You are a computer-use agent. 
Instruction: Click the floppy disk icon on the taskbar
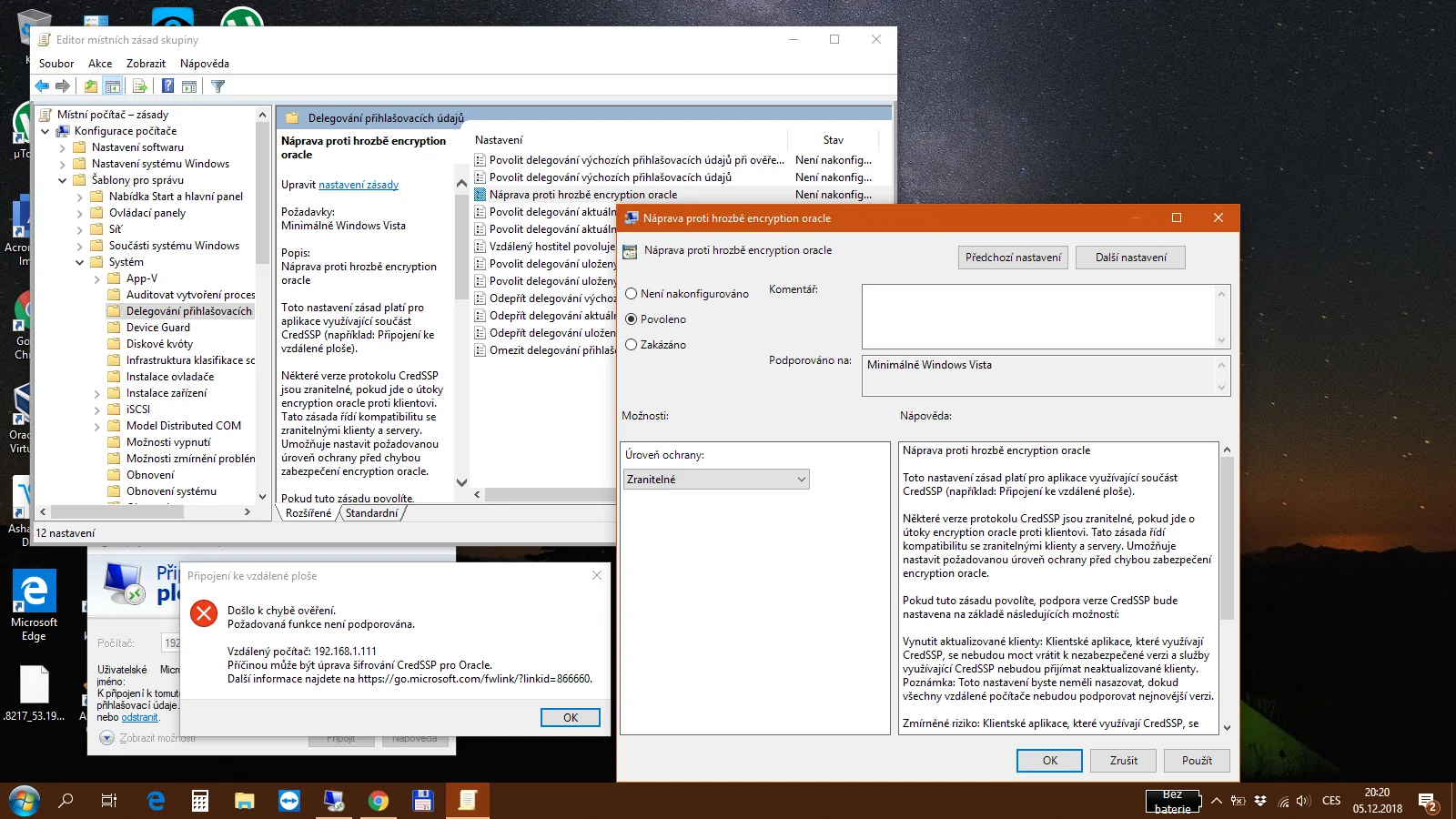423,801
